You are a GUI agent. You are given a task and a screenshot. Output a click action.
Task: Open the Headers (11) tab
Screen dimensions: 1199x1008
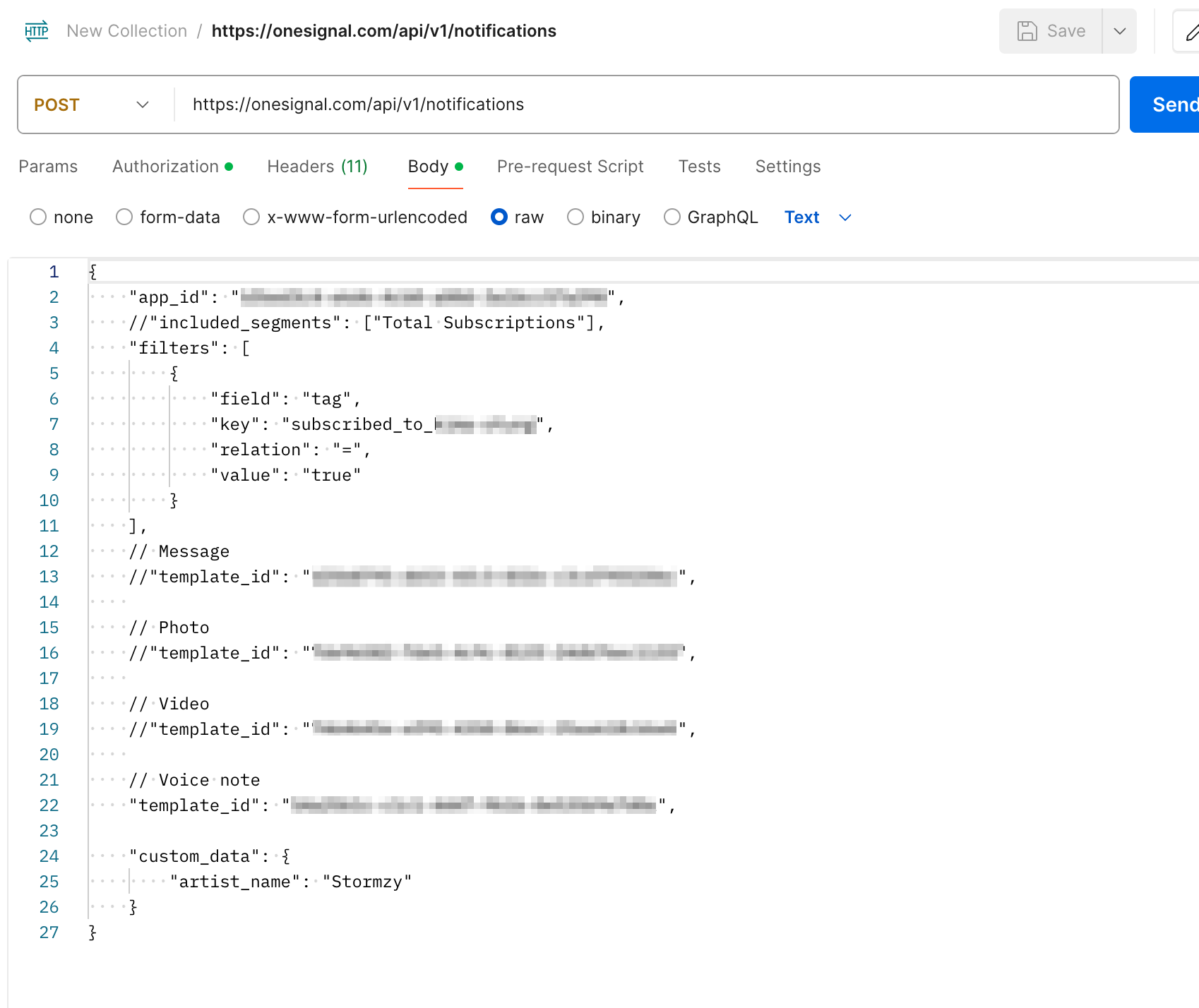pos(317,167)
